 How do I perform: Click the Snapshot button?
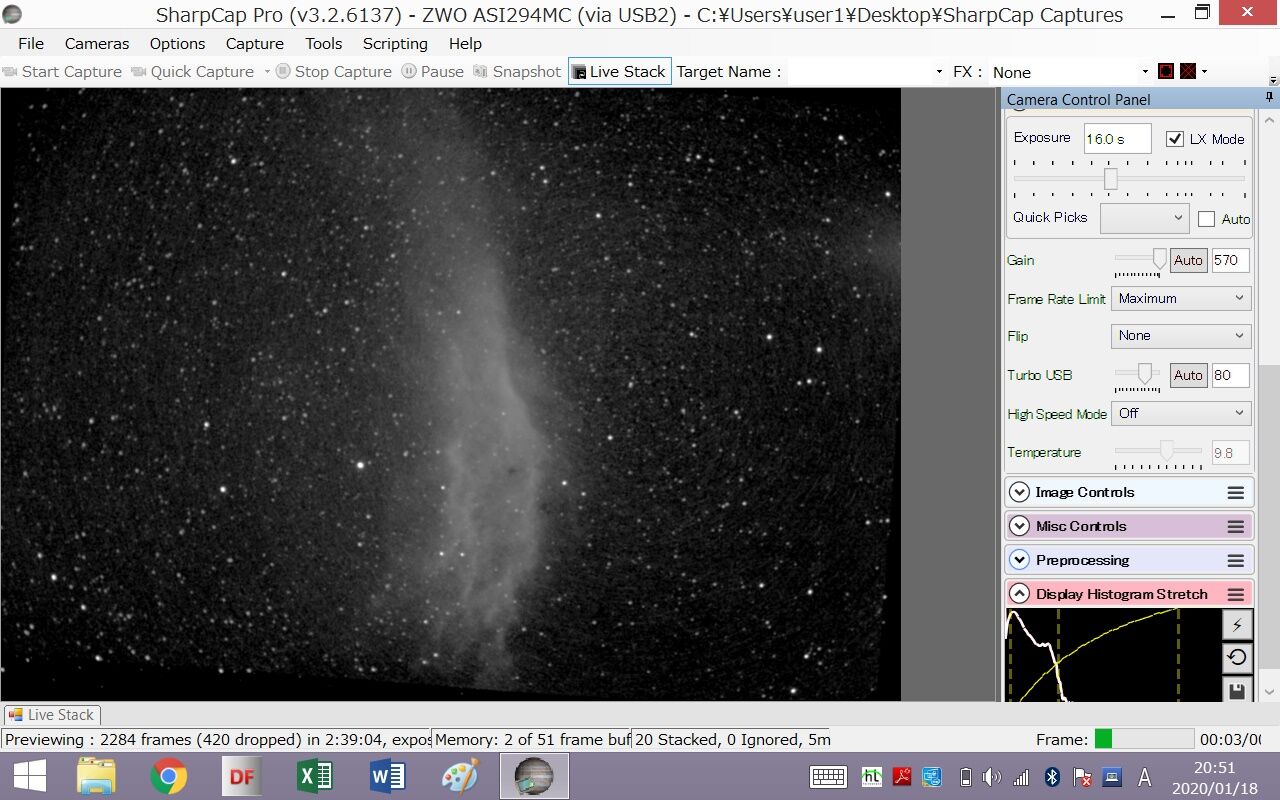pos(517,72)
